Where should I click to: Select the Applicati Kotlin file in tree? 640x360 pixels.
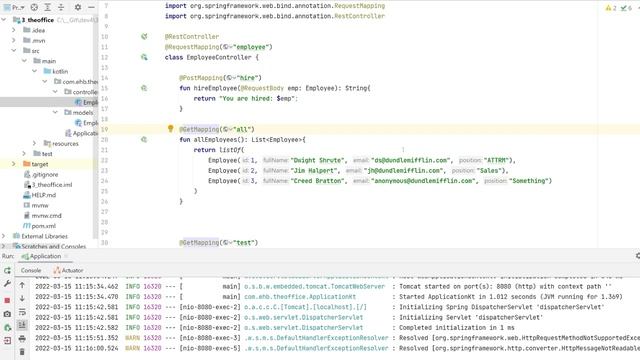81,133
